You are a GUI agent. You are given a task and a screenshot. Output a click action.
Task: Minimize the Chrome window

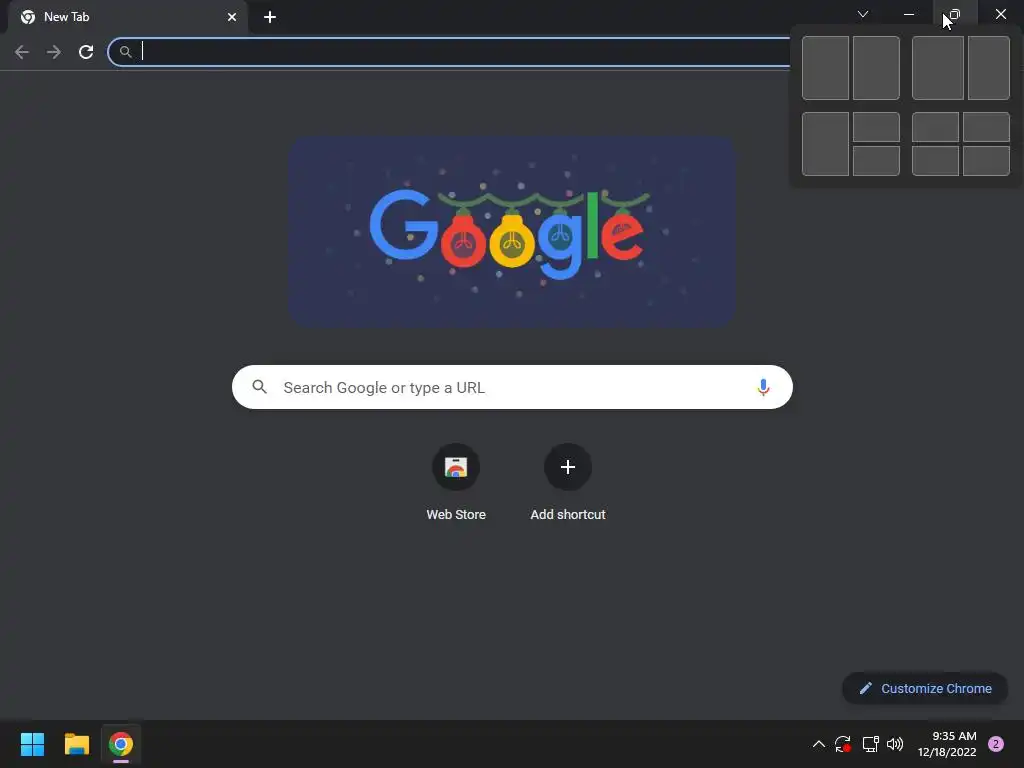pyautogui.click(x=908, y=14)
